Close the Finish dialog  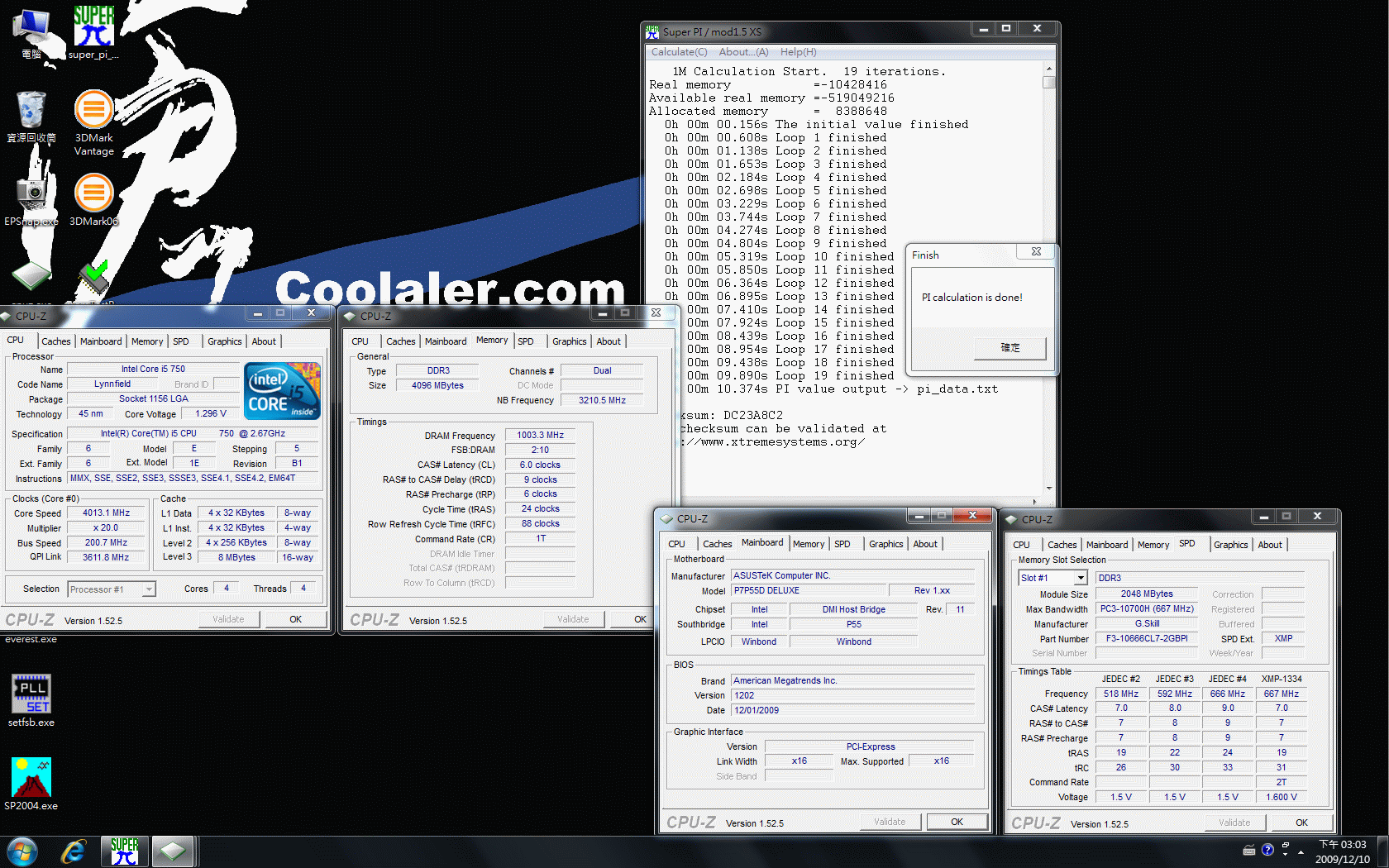(1036, 251)
